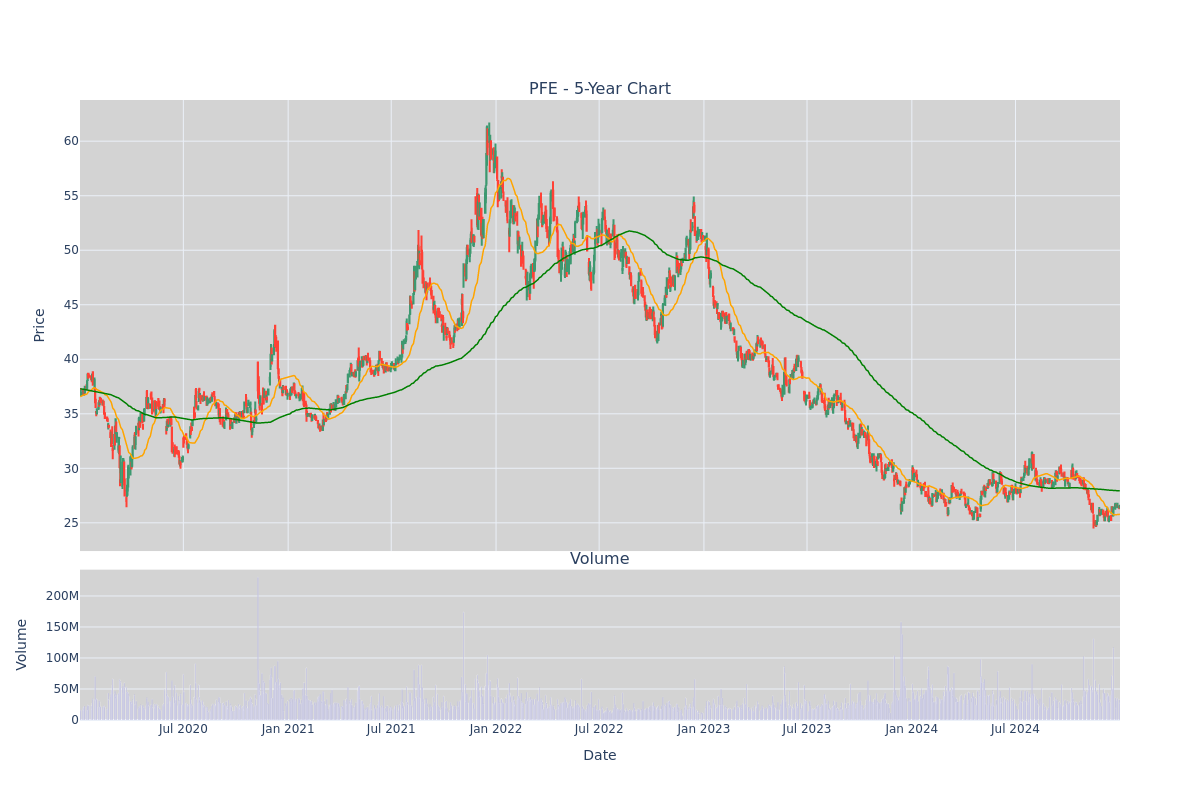Select the "Jul 2022" date tick label
This screenshot has width=1200, height=800.
[599, 729]
